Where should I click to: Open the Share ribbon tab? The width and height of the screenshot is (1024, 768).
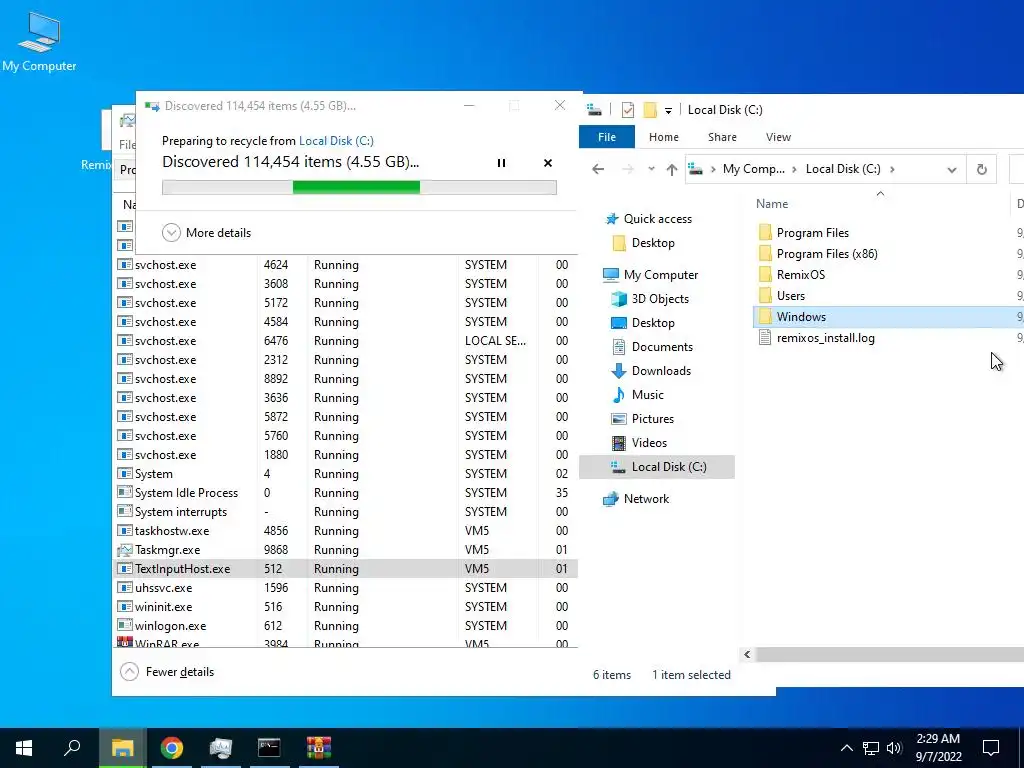point(722,137)
